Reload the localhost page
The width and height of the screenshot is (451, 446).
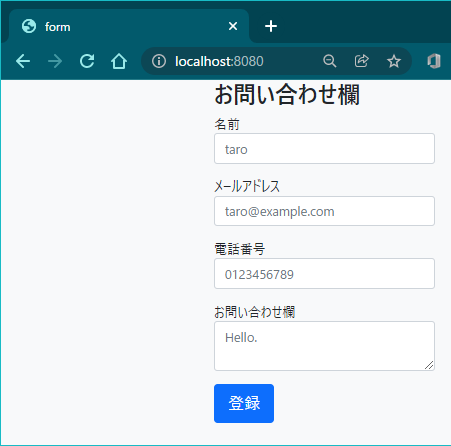[x=87, y=61]
